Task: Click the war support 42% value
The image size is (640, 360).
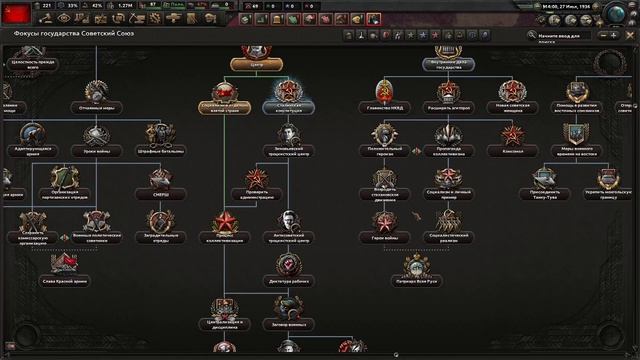Action: pyautogui.click(x=97, y=6)
